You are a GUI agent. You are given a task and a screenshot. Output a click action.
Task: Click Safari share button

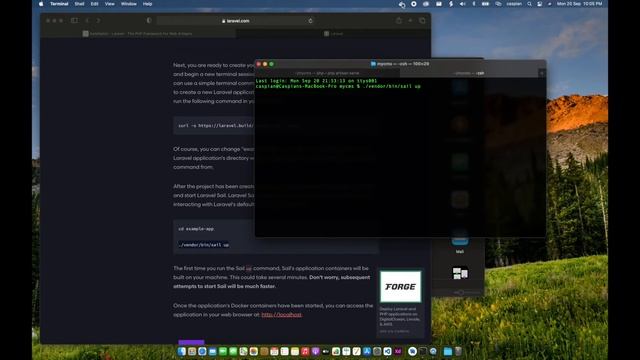point(399,20)
